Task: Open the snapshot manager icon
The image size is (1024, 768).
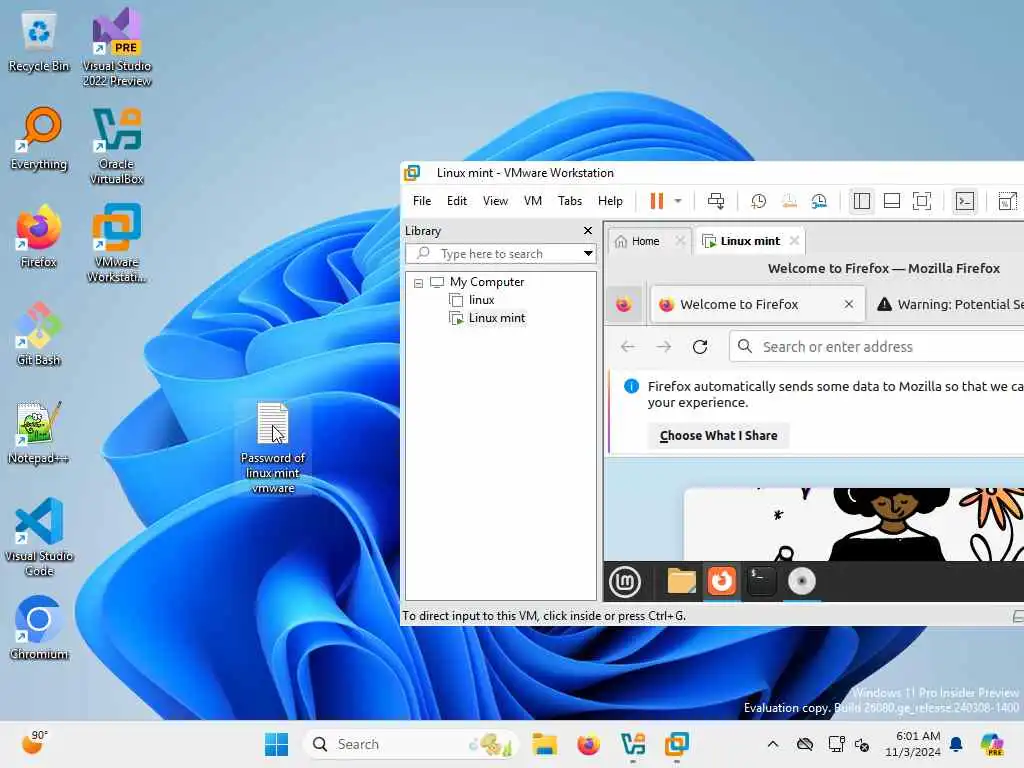Action: 819,201
